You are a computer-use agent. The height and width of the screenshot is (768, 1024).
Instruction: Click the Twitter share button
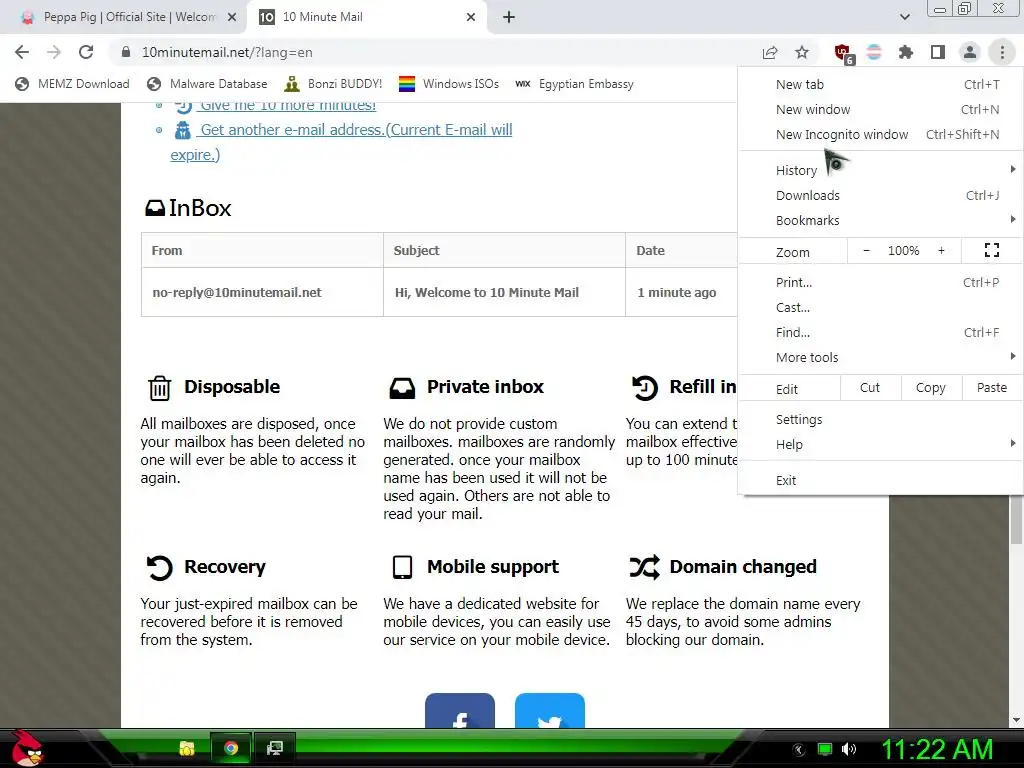click(x=549, y=711)
